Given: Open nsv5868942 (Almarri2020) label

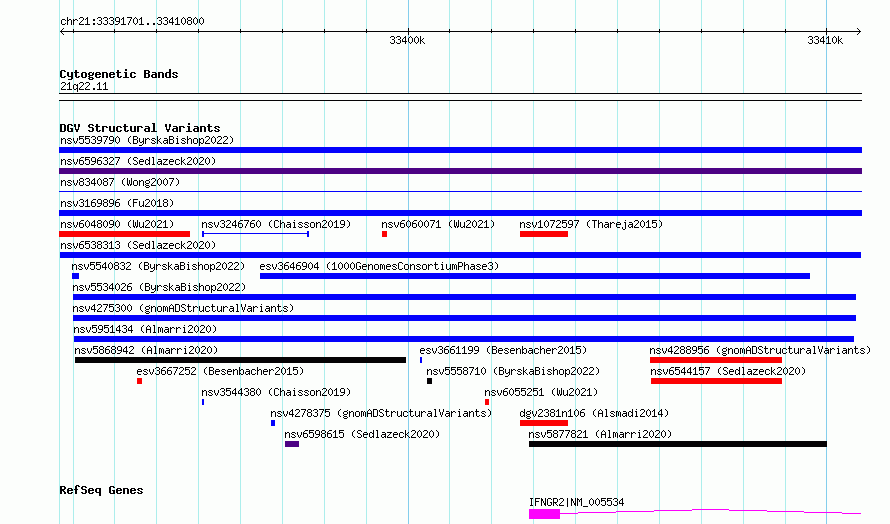Looking at the screenshot, I should click(146, 350).
